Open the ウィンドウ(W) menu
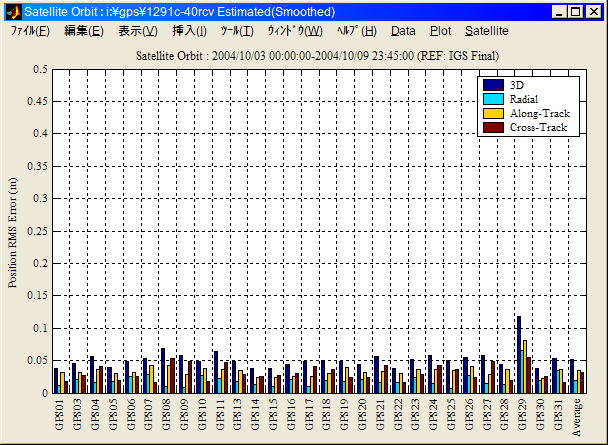The width and height of the screenshot is (608, 445). [x=294, y=31]
